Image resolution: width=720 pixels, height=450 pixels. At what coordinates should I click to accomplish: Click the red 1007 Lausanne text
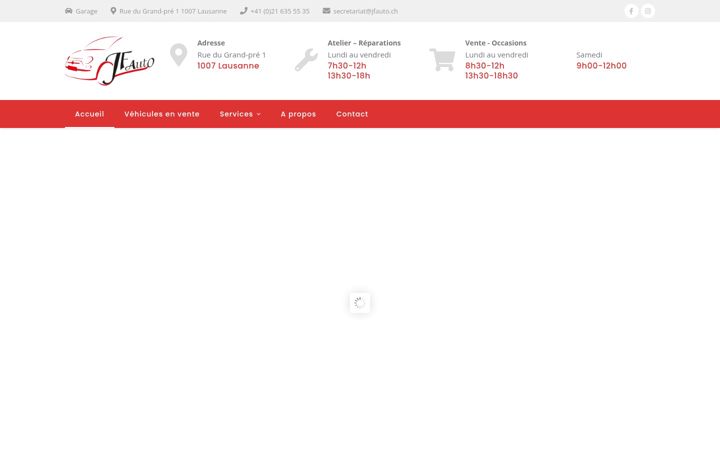(x=228, y=66)
